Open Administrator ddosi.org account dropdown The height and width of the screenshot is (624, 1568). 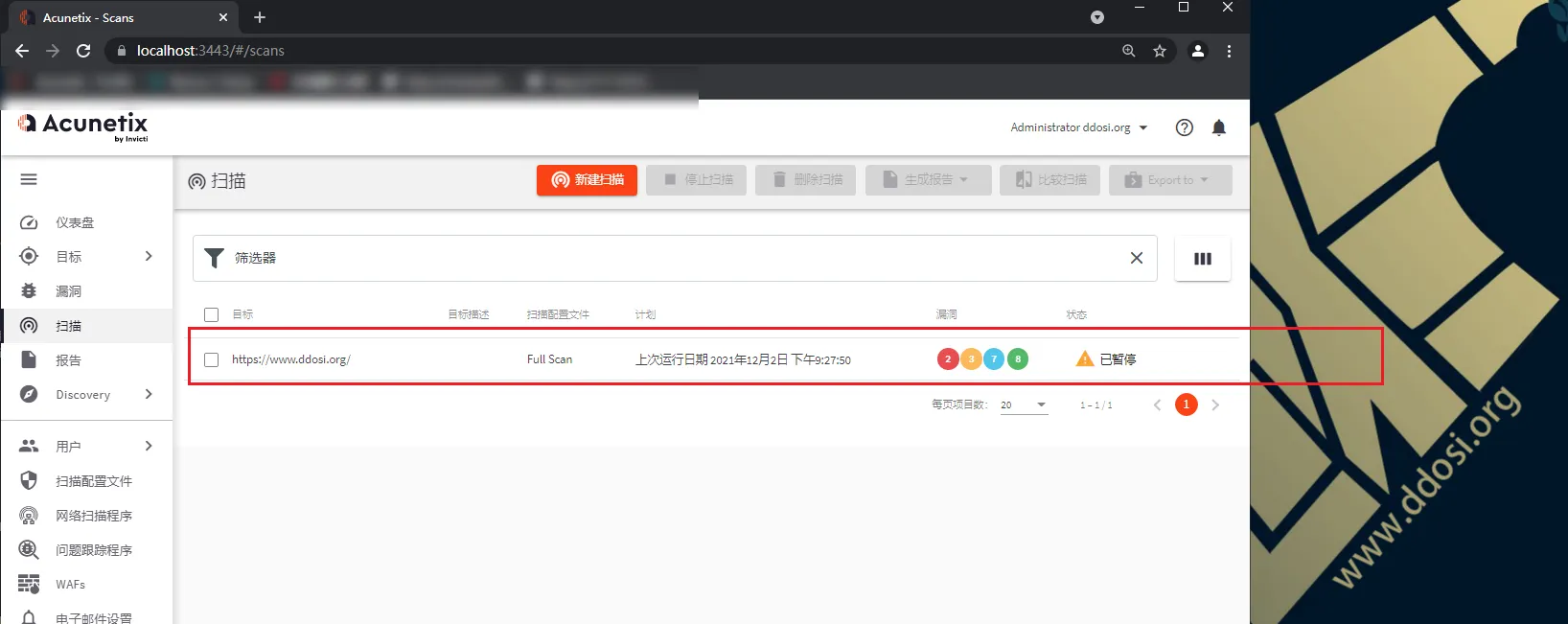[1078, 127]
